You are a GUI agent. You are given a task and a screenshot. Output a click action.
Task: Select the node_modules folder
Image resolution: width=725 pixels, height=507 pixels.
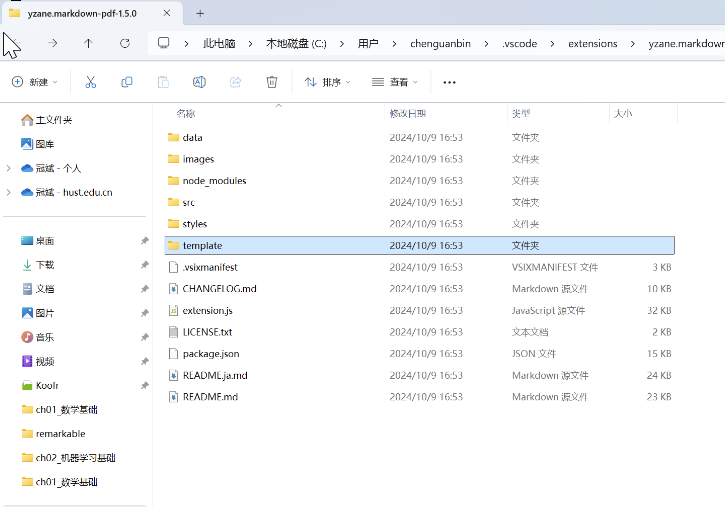(419, 181)
